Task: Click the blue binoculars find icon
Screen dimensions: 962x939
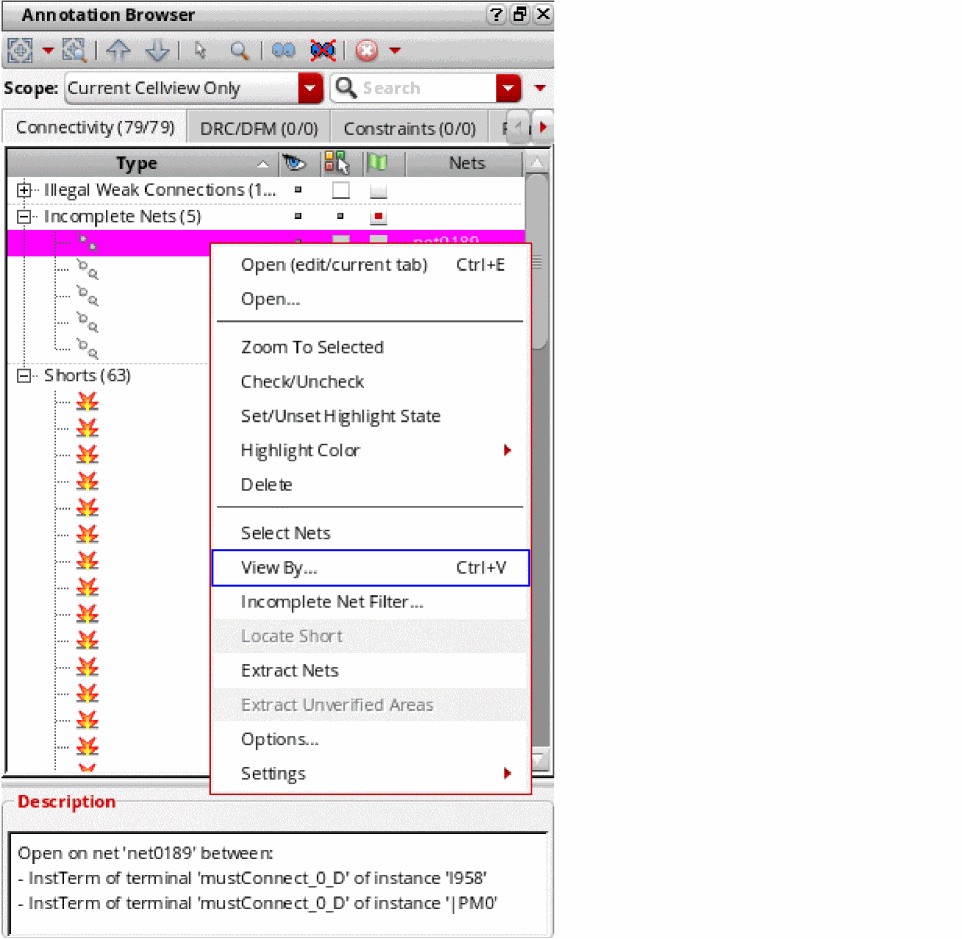Action: click(283, 50)
